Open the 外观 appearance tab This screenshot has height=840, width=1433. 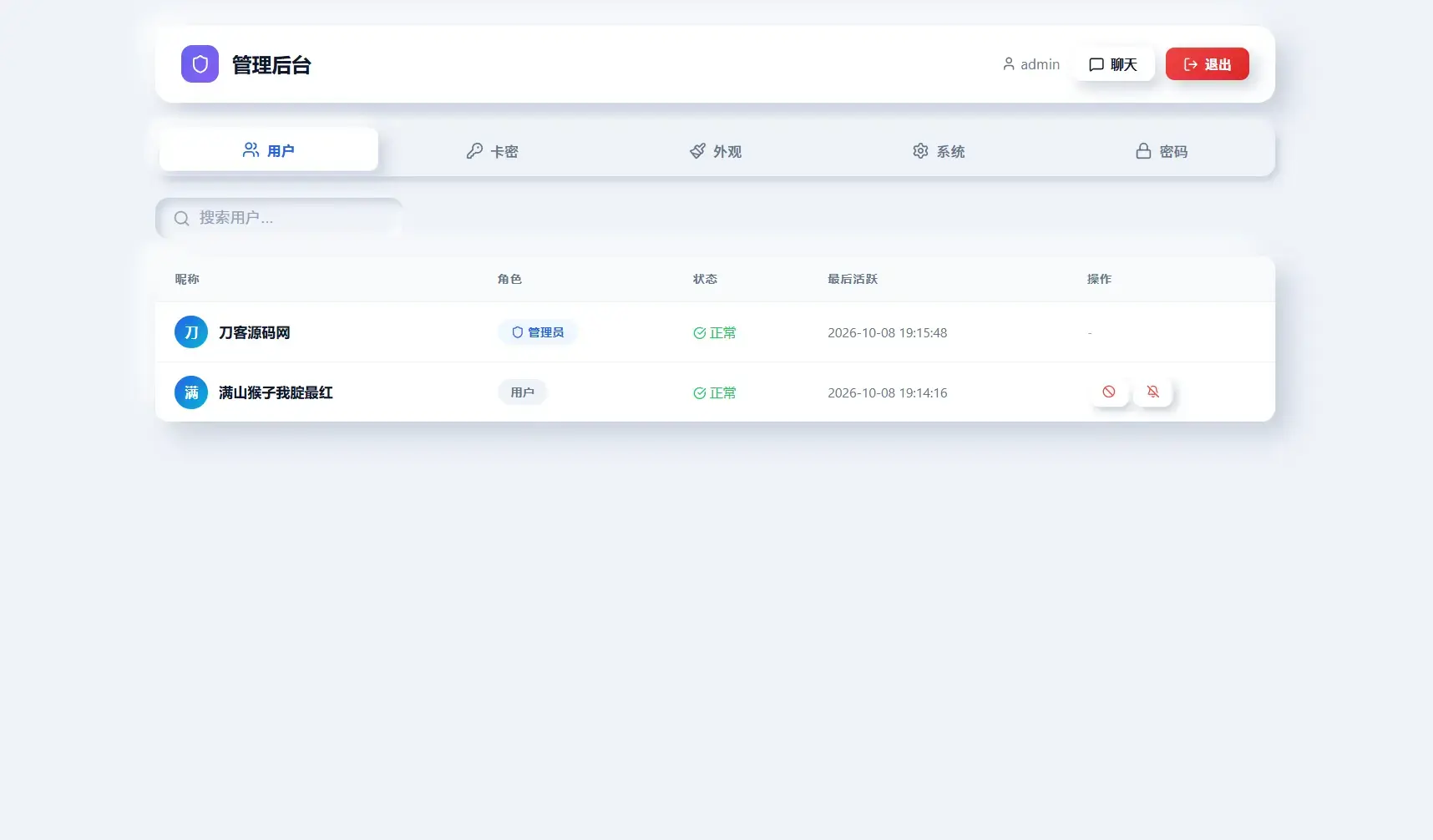716,151
